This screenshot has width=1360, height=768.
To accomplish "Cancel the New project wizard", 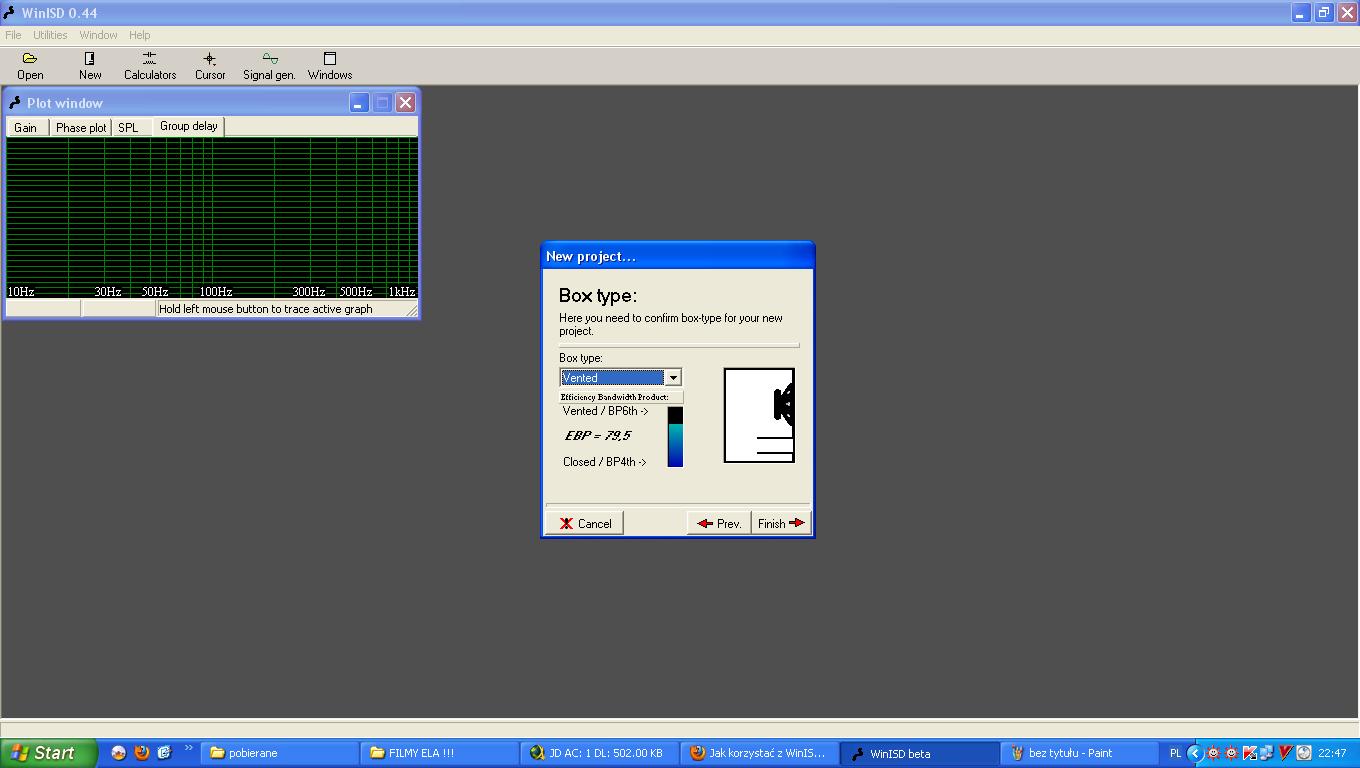I will pos(585,523).
